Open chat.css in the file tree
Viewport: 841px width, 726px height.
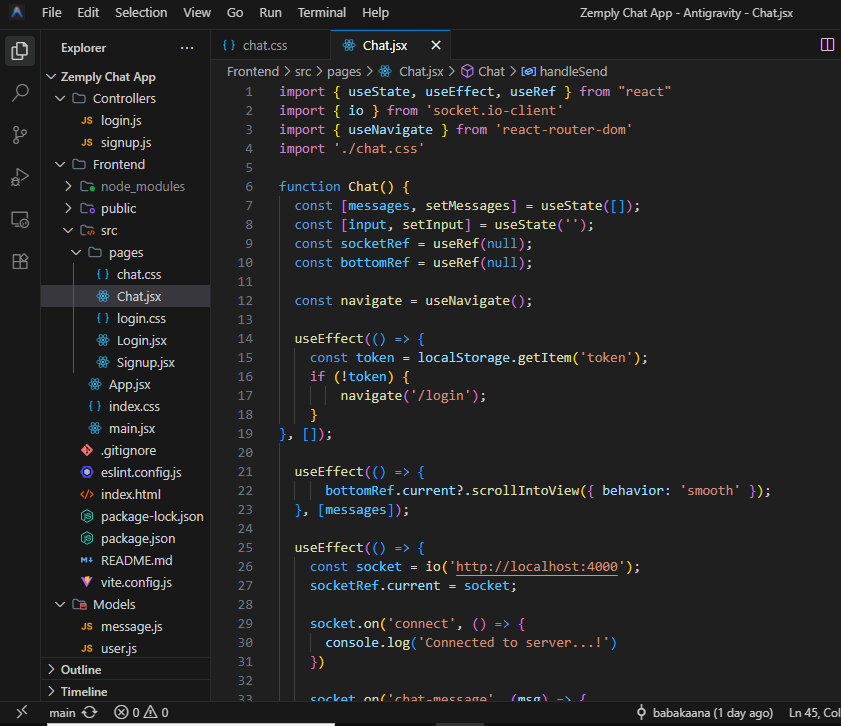126,275
